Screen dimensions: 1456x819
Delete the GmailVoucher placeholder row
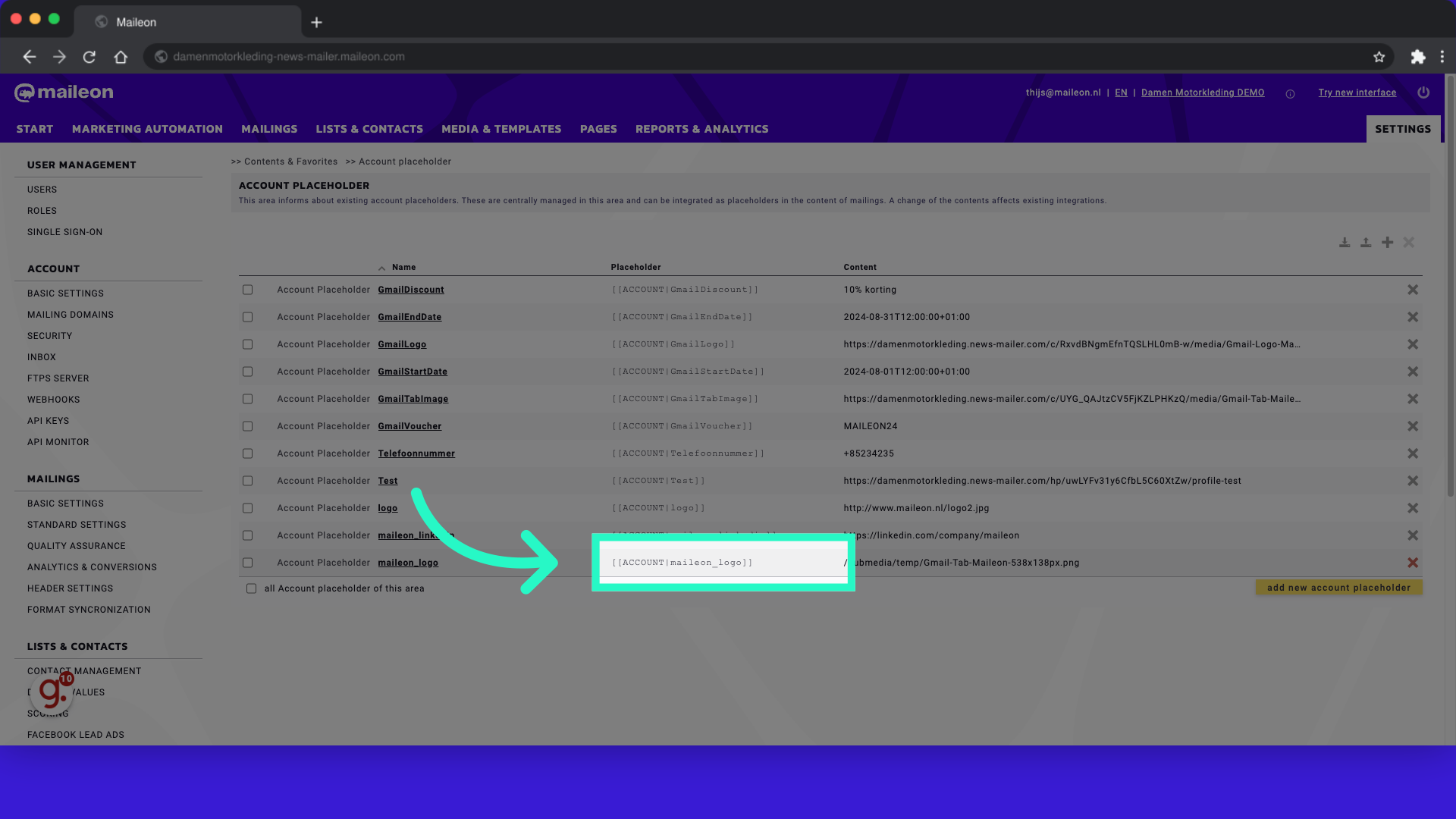(1412, 426)
